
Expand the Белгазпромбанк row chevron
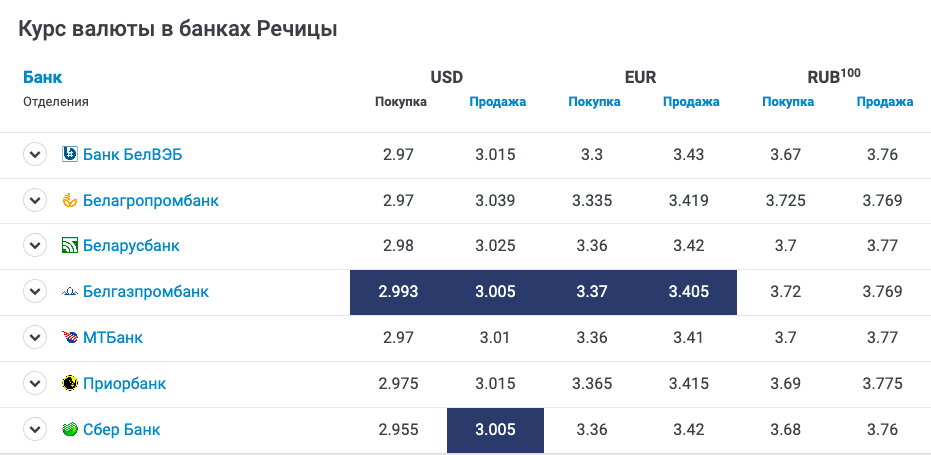tap(35, 292)
